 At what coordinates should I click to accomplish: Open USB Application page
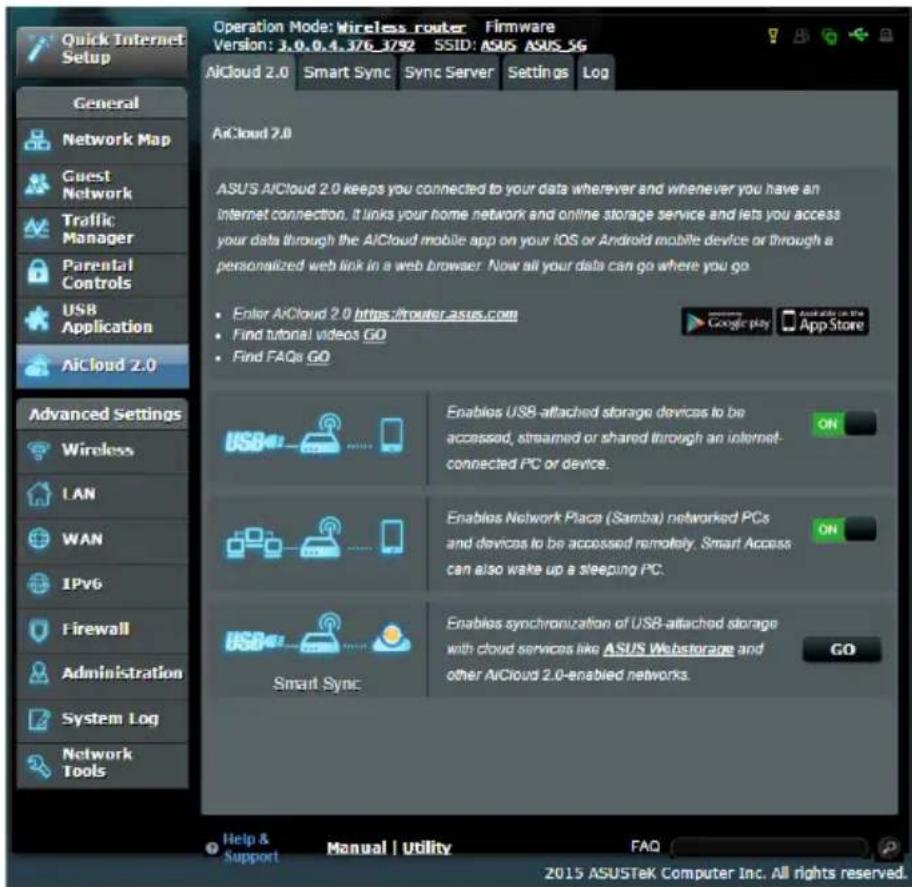click(x=102, y=319)
